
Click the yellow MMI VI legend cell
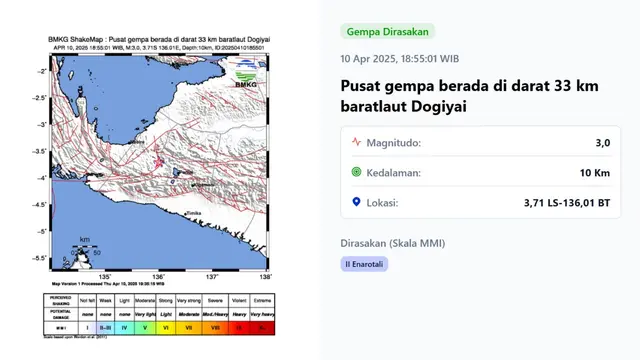click(x=166, y=328)
